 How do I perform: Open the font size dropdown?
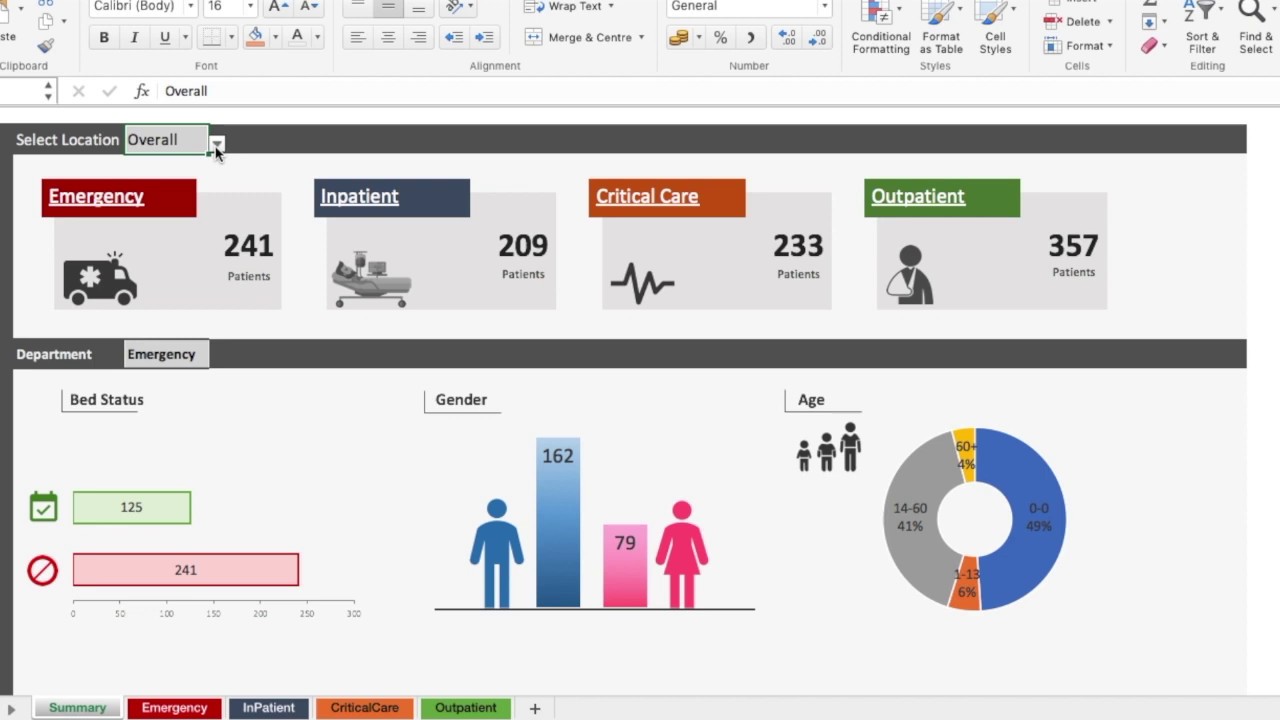(x=250, y=7)
